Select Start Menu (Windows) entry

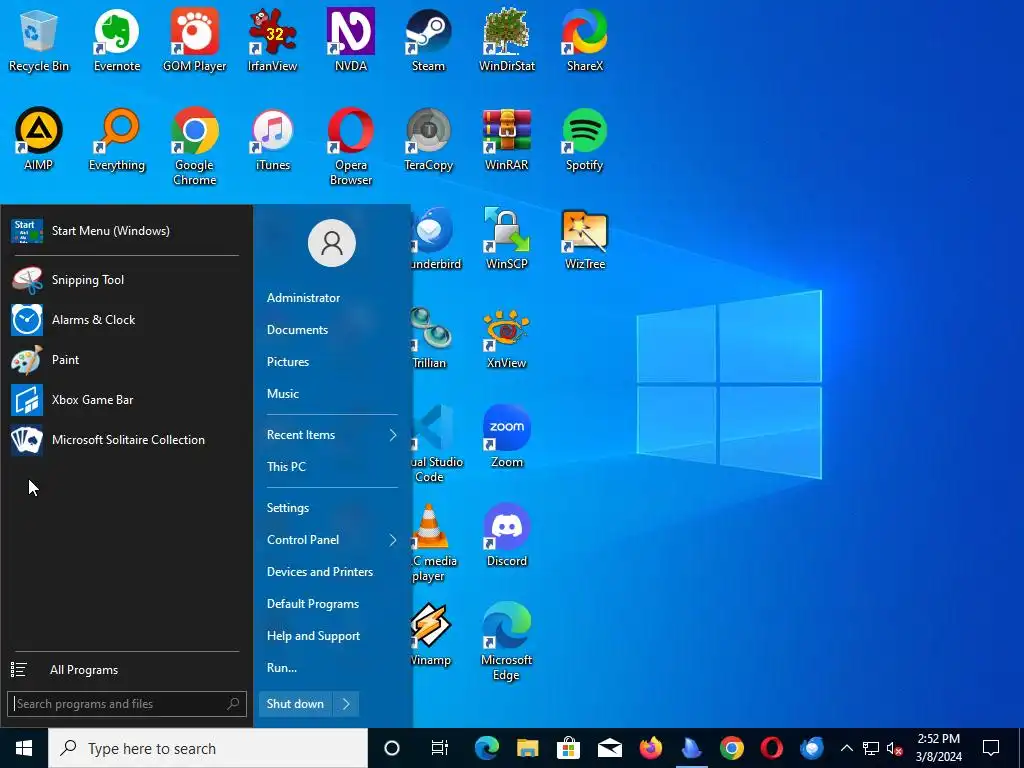tap(127, 231)
